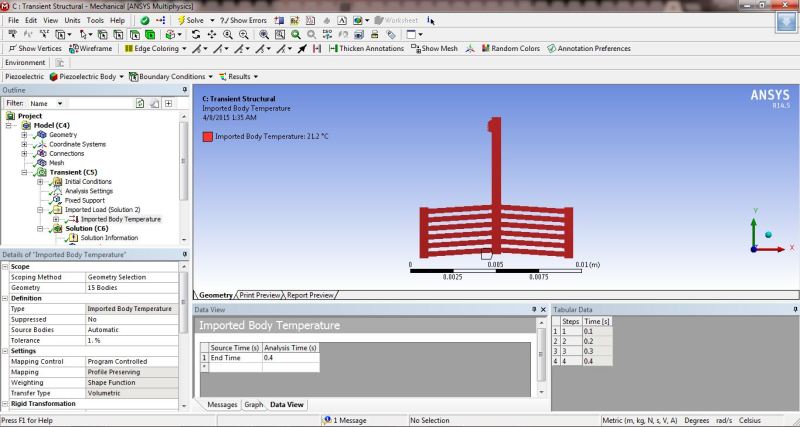Select the body selection filter green cube
This screenshot has height=427, width=800.
coord(150,34)
